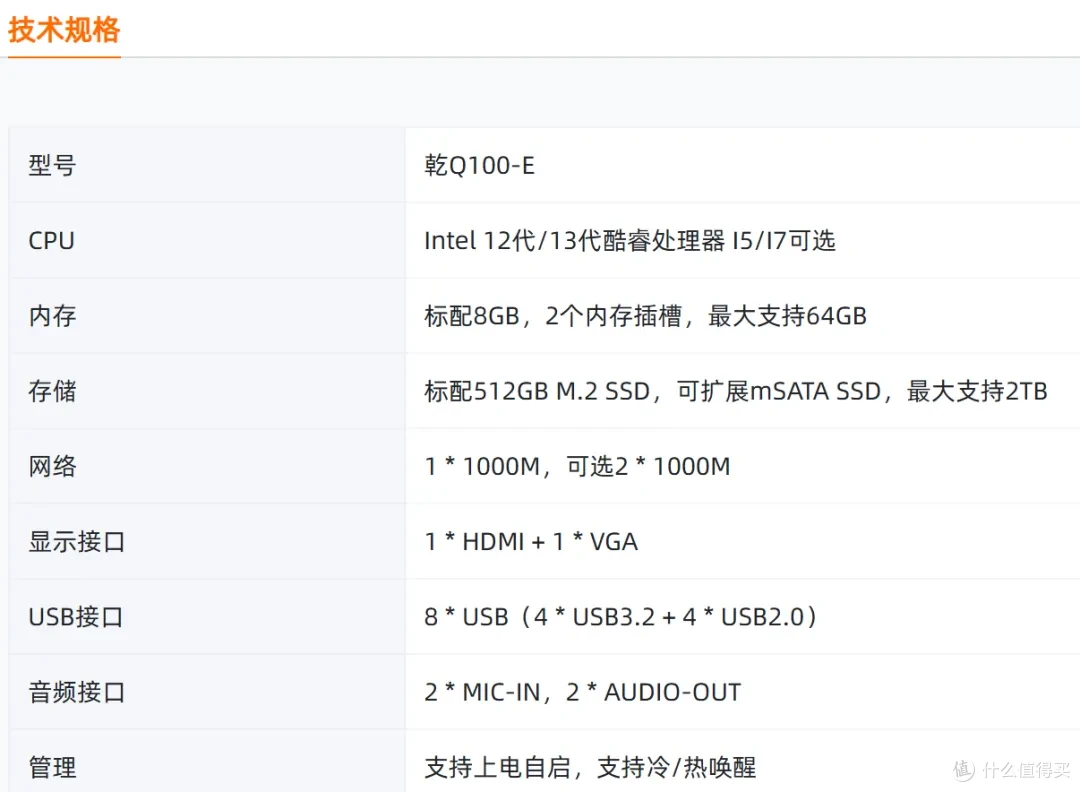Click the Intel 12代/13代酷睿处理器 value
1080x792 pixels.
coord(630,240)
